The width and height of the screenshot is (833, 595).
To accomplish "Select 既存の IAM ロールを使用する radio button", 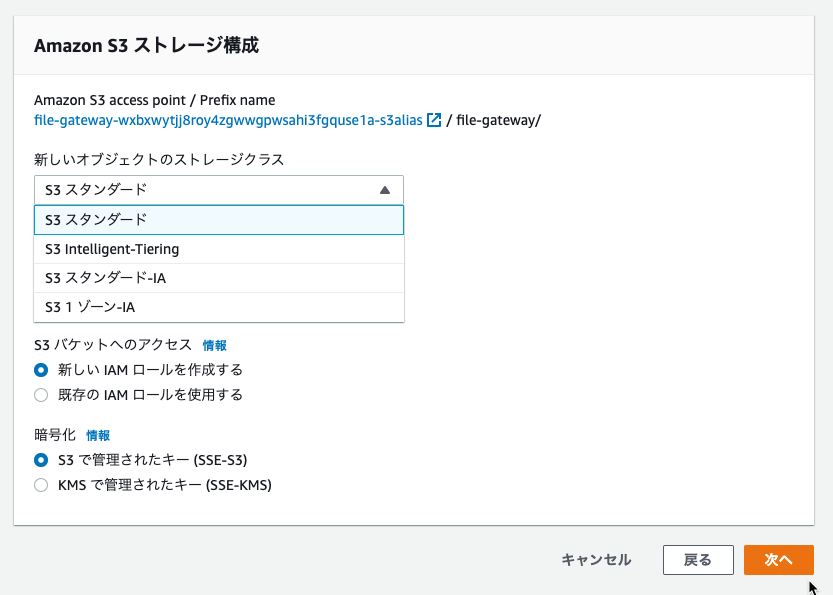I will pos(41,395).
